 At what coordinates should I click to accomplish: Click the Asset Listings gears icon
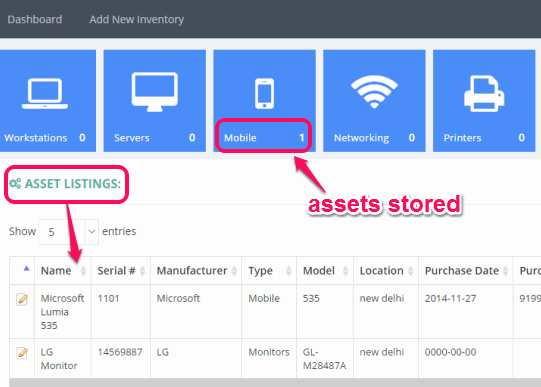tap(15, 183)
